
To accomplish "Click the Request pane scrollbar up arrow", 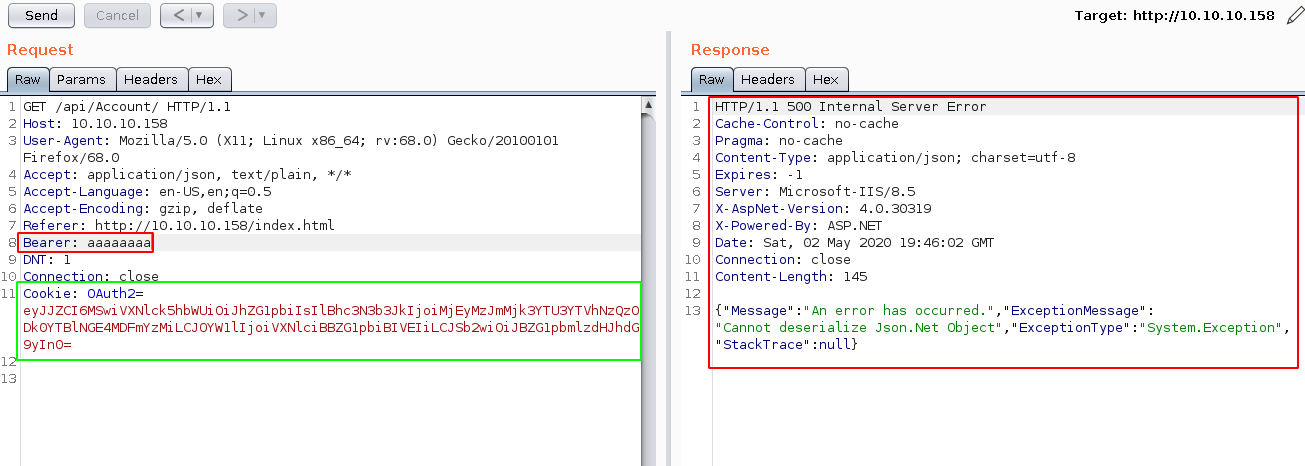I will pyautogui.click(x=649, y=104).
